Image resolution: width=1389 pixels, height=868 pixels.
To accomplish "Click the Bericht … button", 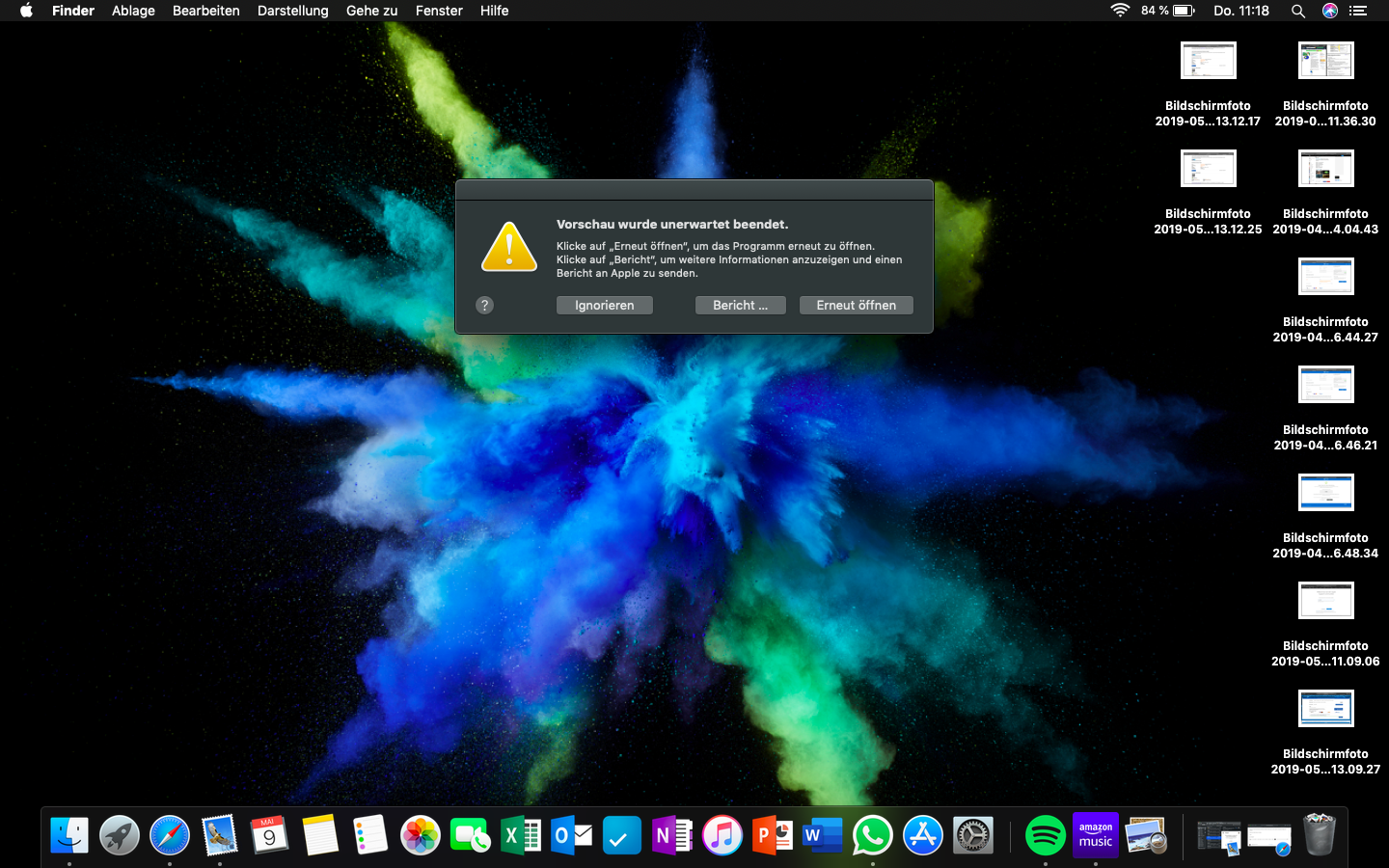I will [x=740, y=305].
